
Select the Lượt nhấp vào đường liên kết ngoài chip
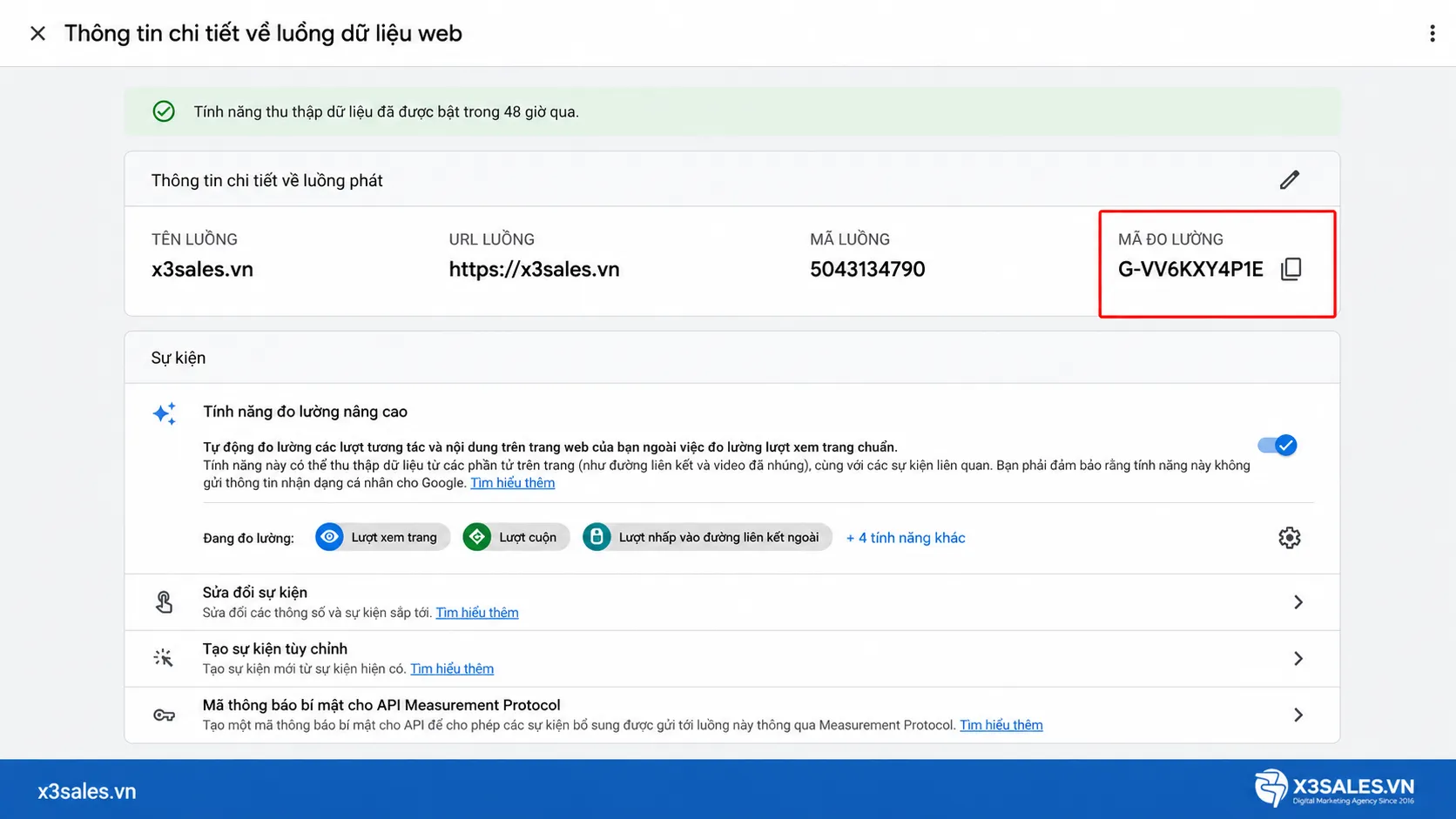coord(707,537)
